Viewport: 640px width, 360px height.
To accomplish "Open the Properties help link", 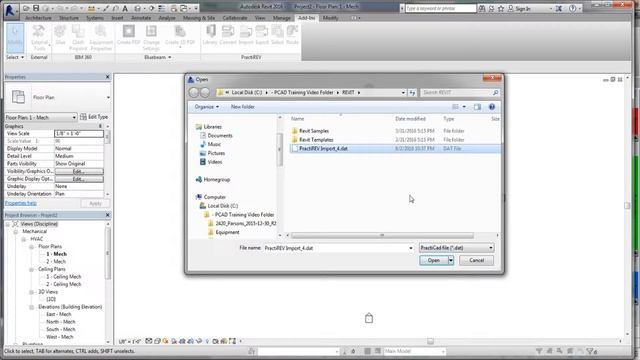I will click(21, 203).
